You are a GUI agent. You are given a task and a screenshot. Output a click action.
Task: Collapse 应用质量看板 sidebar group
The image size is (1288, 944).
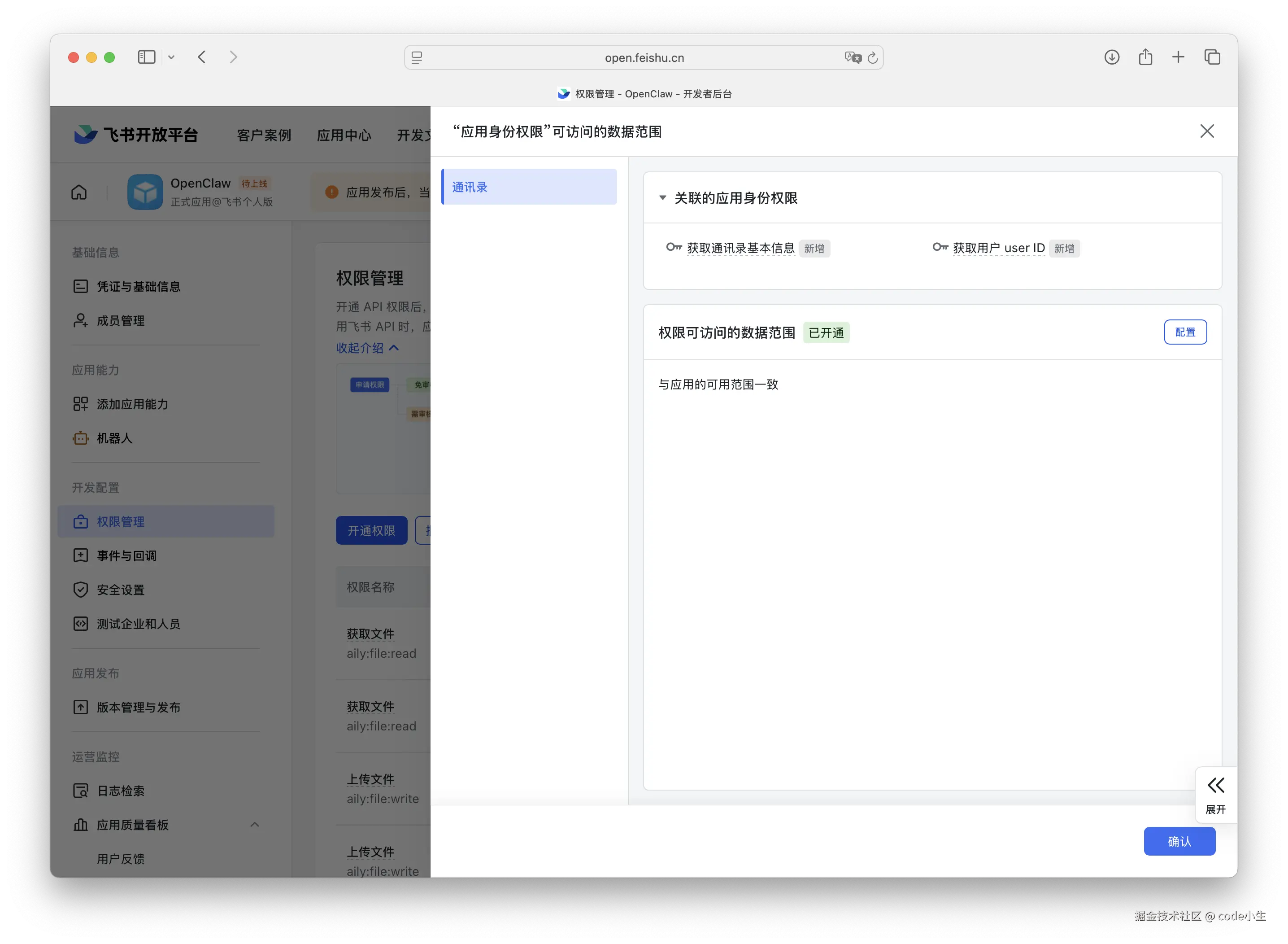coord(255,825)
